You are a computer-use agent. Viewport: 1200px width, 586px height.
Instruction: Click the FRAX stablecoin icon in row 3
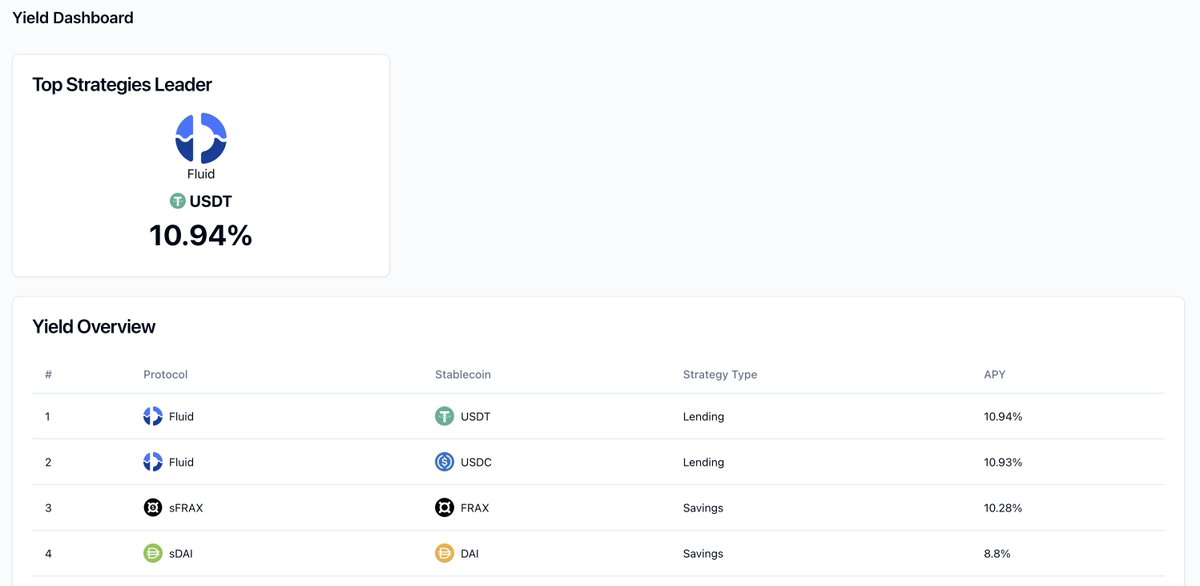(x=444, y=507)
